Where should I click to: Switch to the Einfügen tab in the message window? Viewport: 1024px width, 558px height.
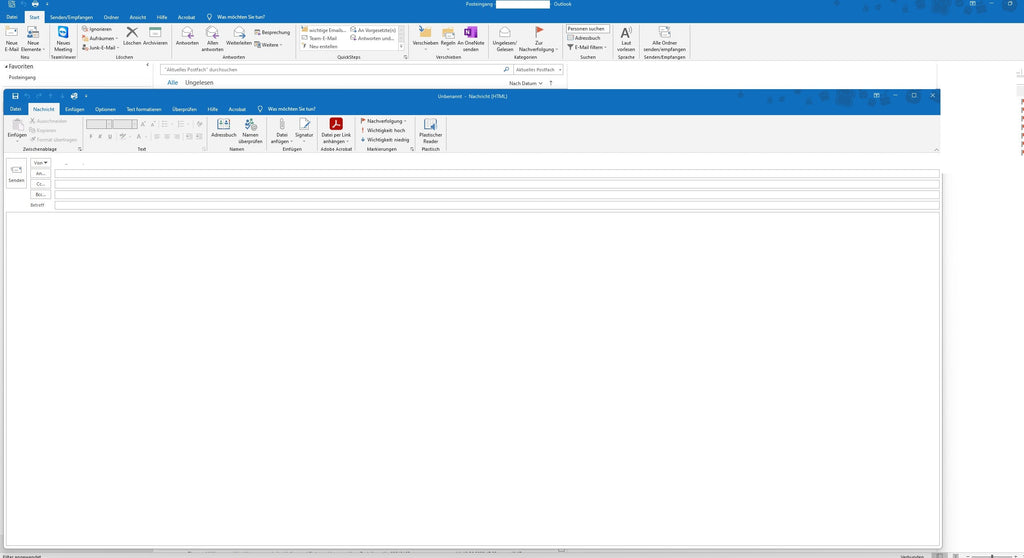(75, 108)
